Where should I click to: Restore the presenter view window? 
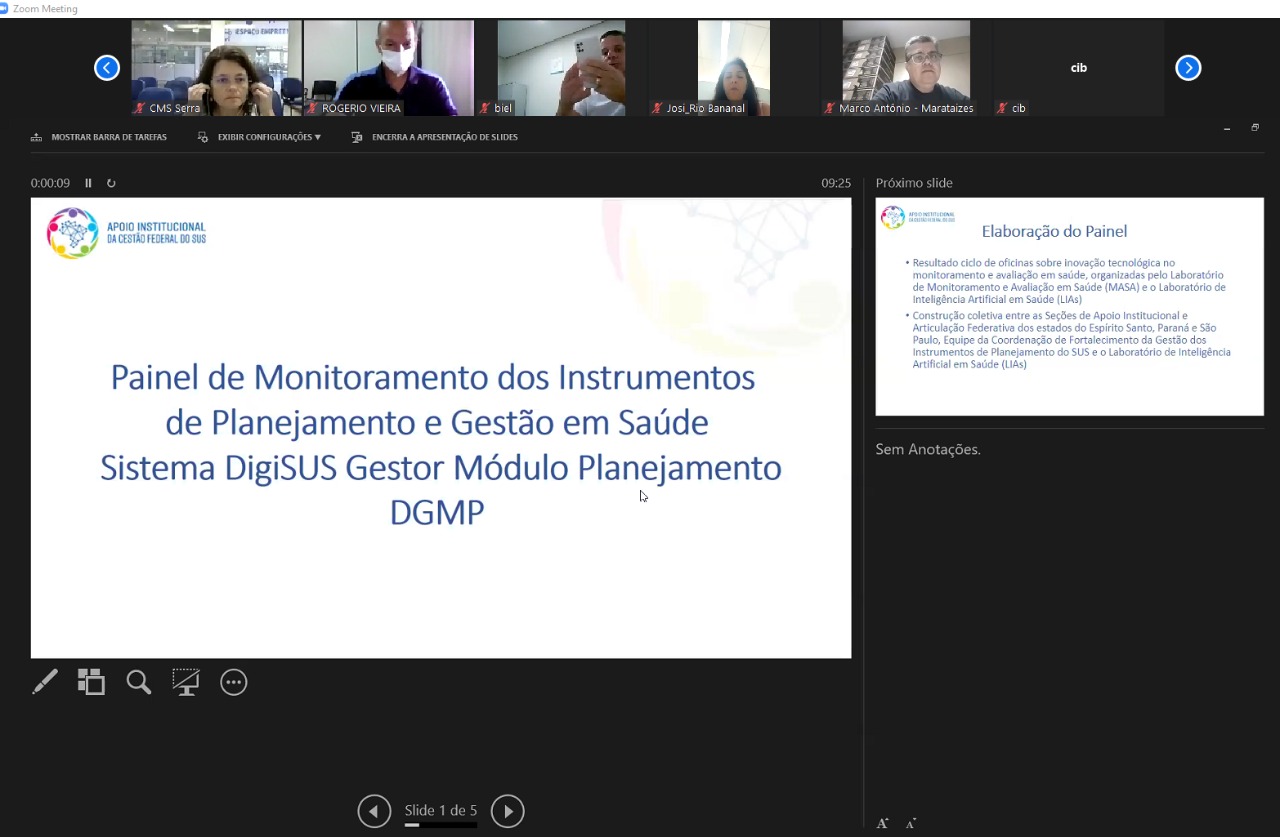pos(1255,128)
